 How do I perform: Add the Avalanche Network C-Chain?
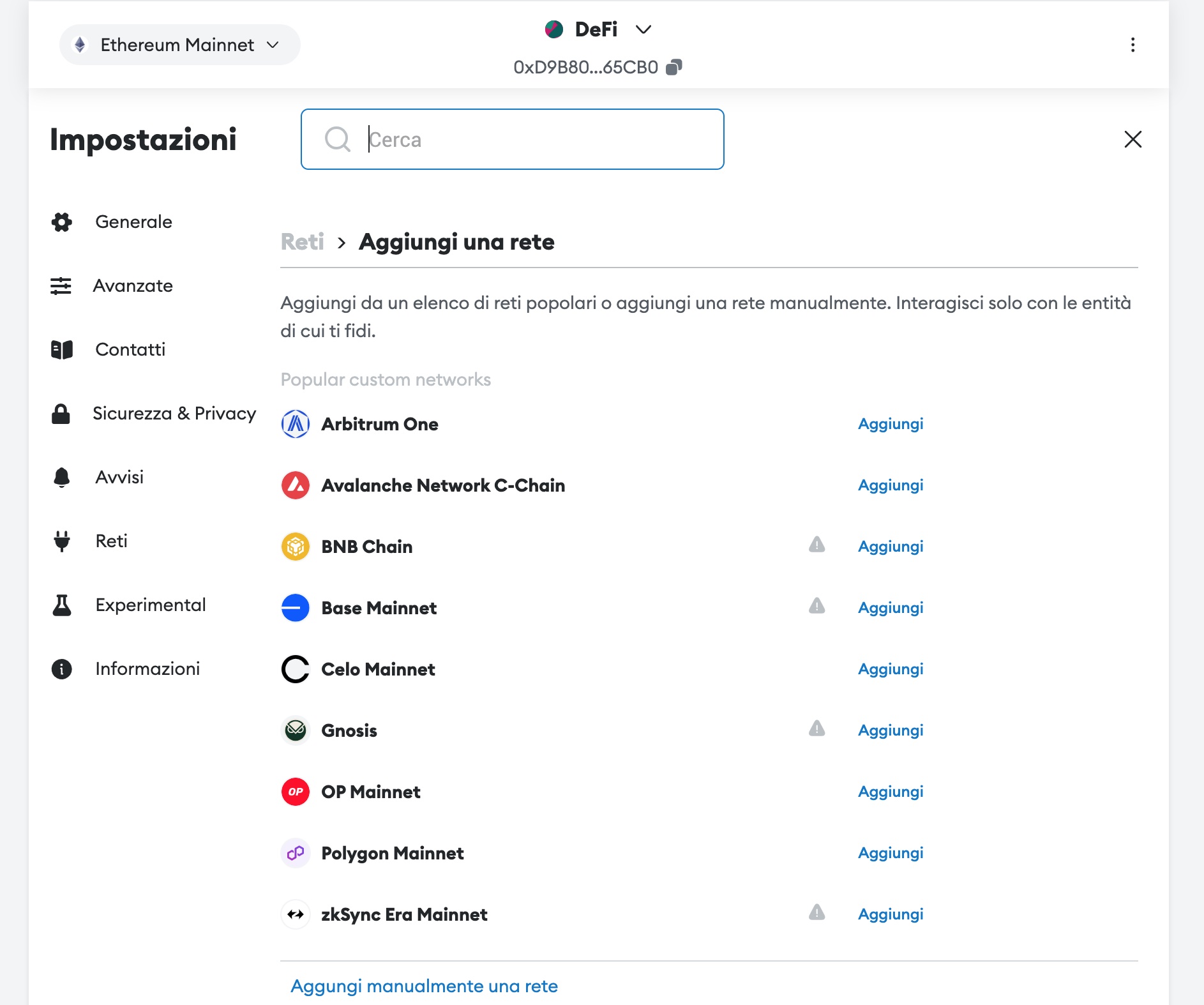891,485
